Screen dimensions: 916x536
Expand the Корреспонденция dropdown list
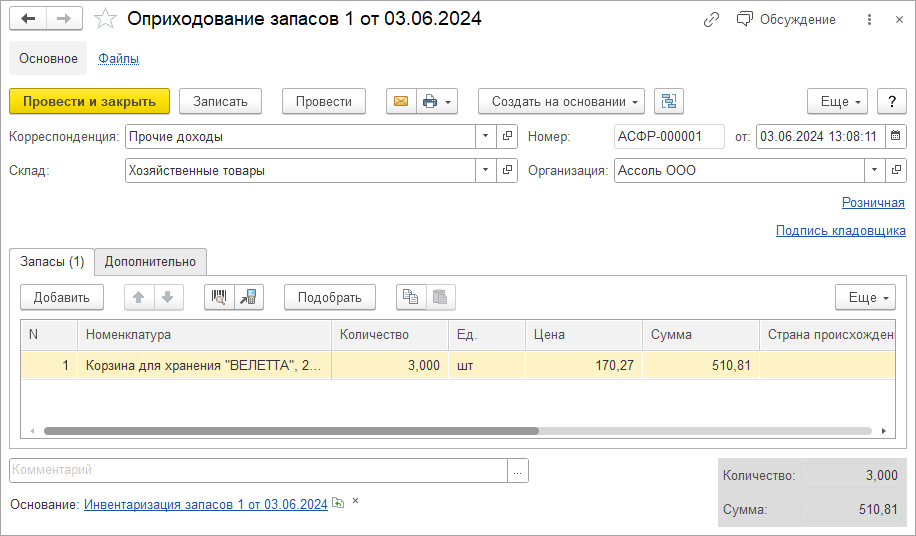click(x=486, y=136)
